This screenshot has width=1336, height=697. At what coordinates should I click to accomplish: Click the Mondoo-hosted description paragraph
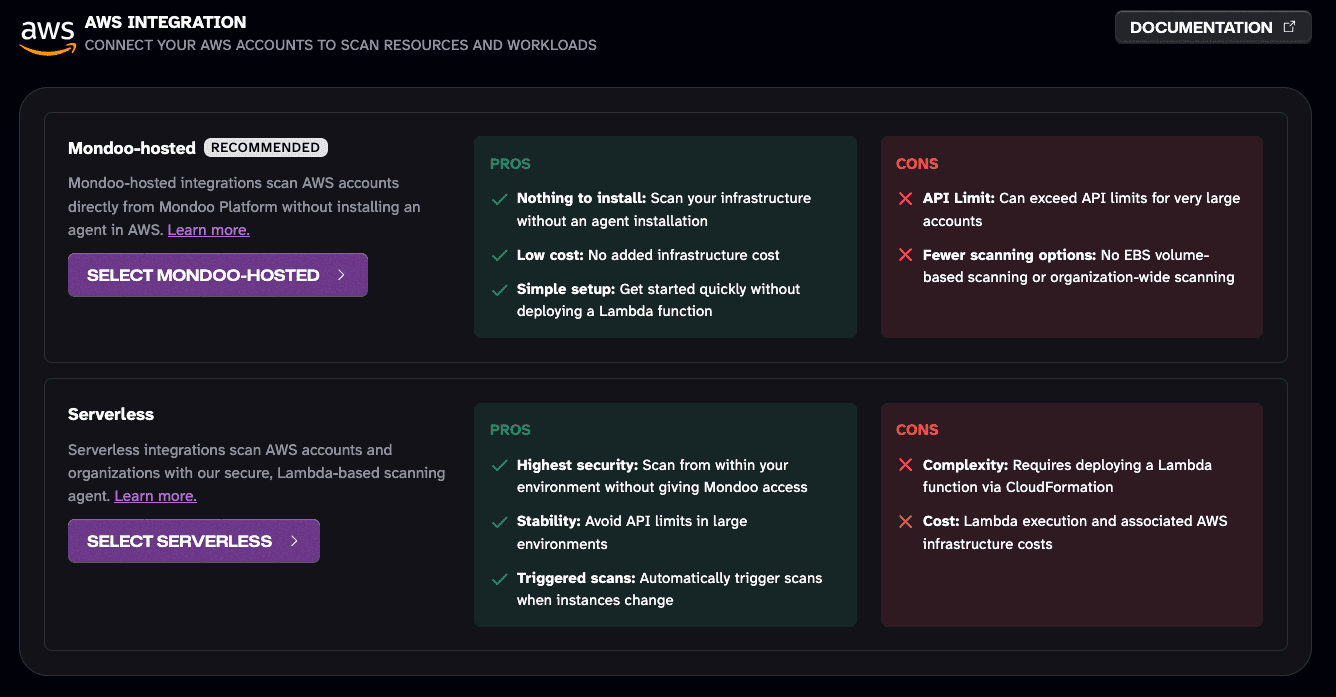tap(244, 207)
